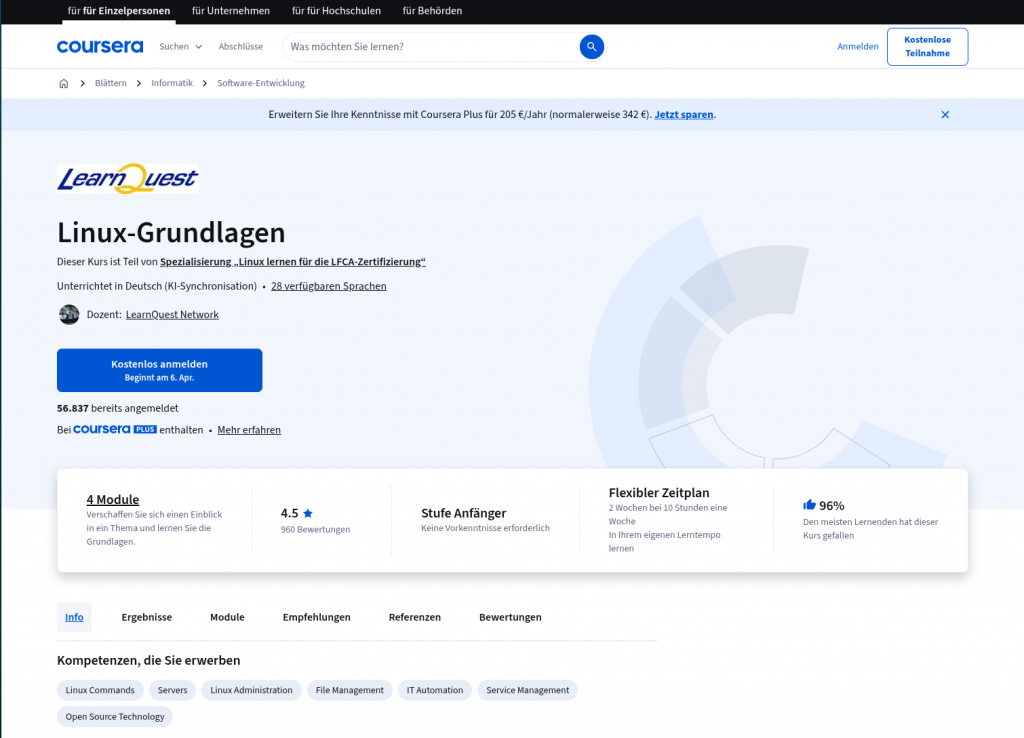
Task: Open the für Unternehmen top menu item
Action: 231,11
